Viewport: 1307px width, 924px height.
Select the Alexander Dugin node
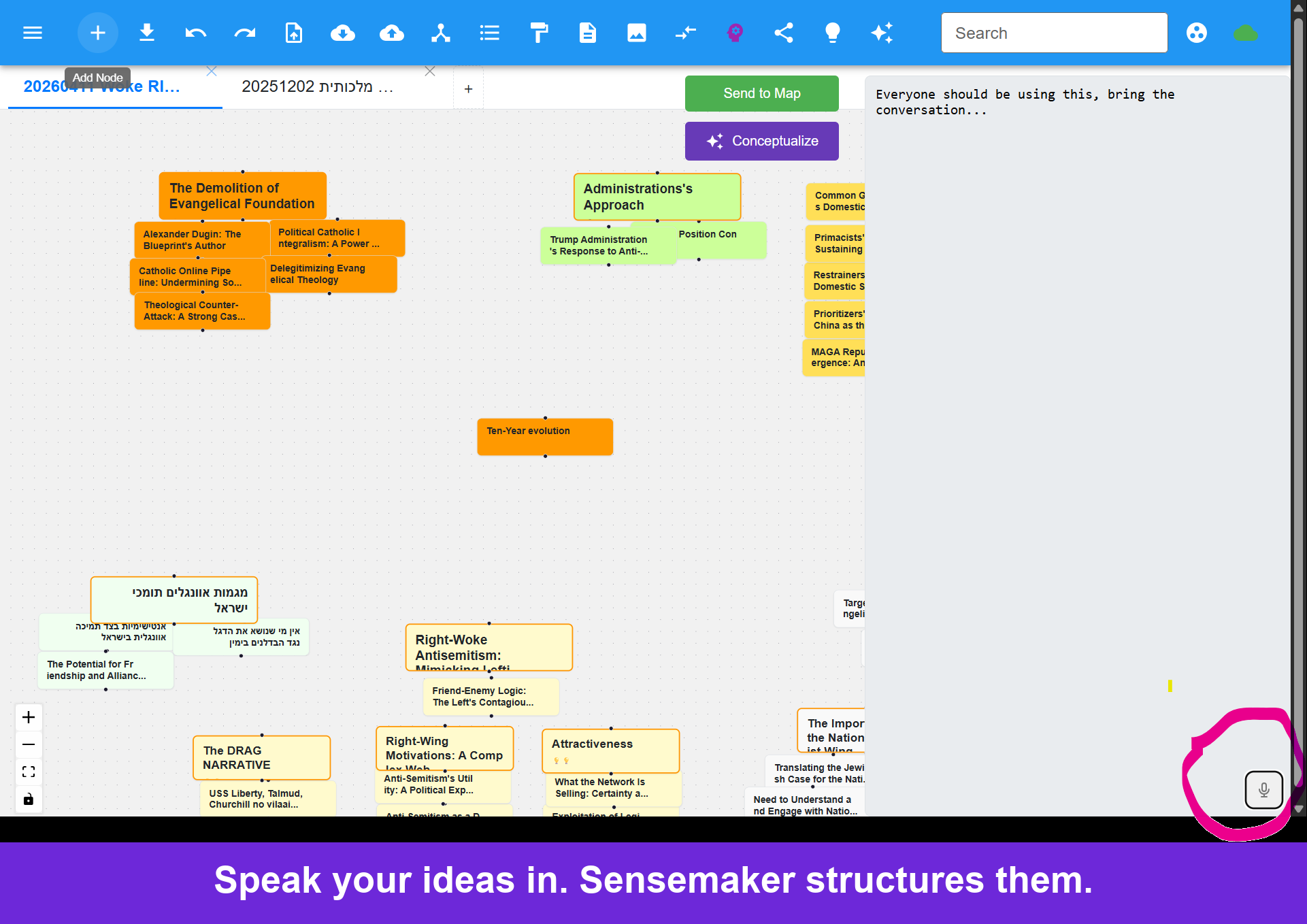point(202,240)
